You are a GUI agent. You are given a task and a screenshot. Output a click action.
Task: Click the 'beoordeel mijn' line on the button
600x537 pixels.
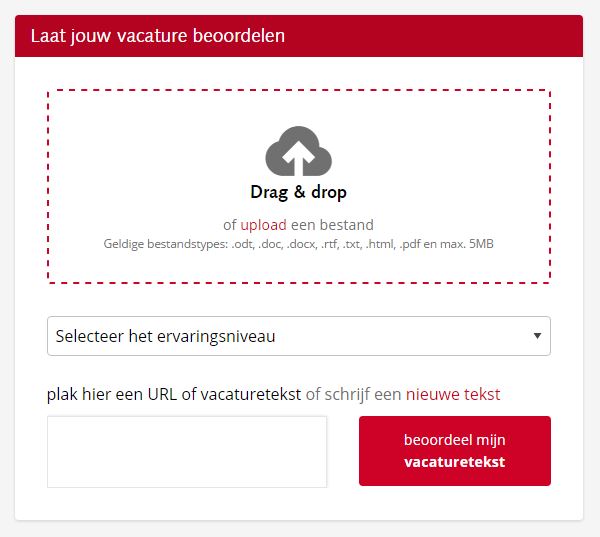(455, 440)
